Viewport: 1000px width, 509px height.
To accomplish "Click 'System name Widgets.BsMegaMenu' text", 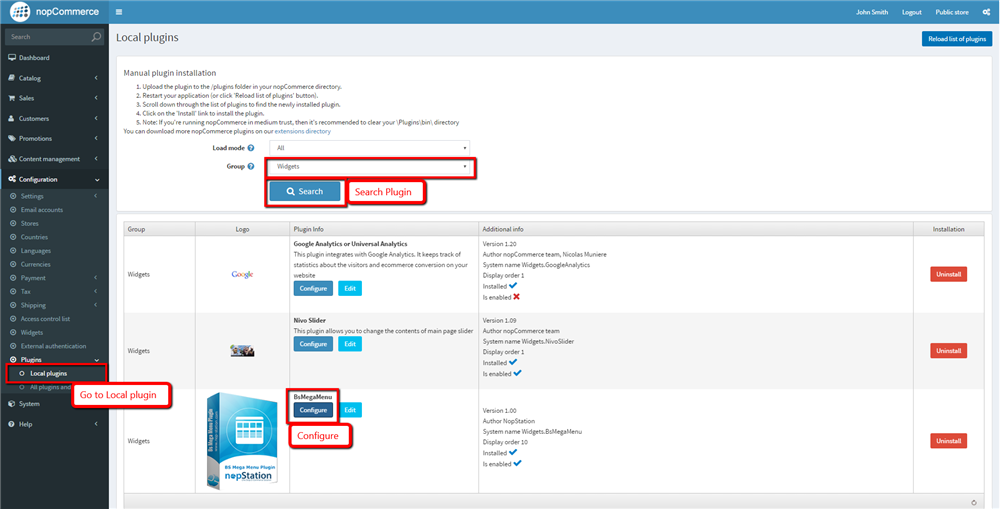I will coord(533,432).
